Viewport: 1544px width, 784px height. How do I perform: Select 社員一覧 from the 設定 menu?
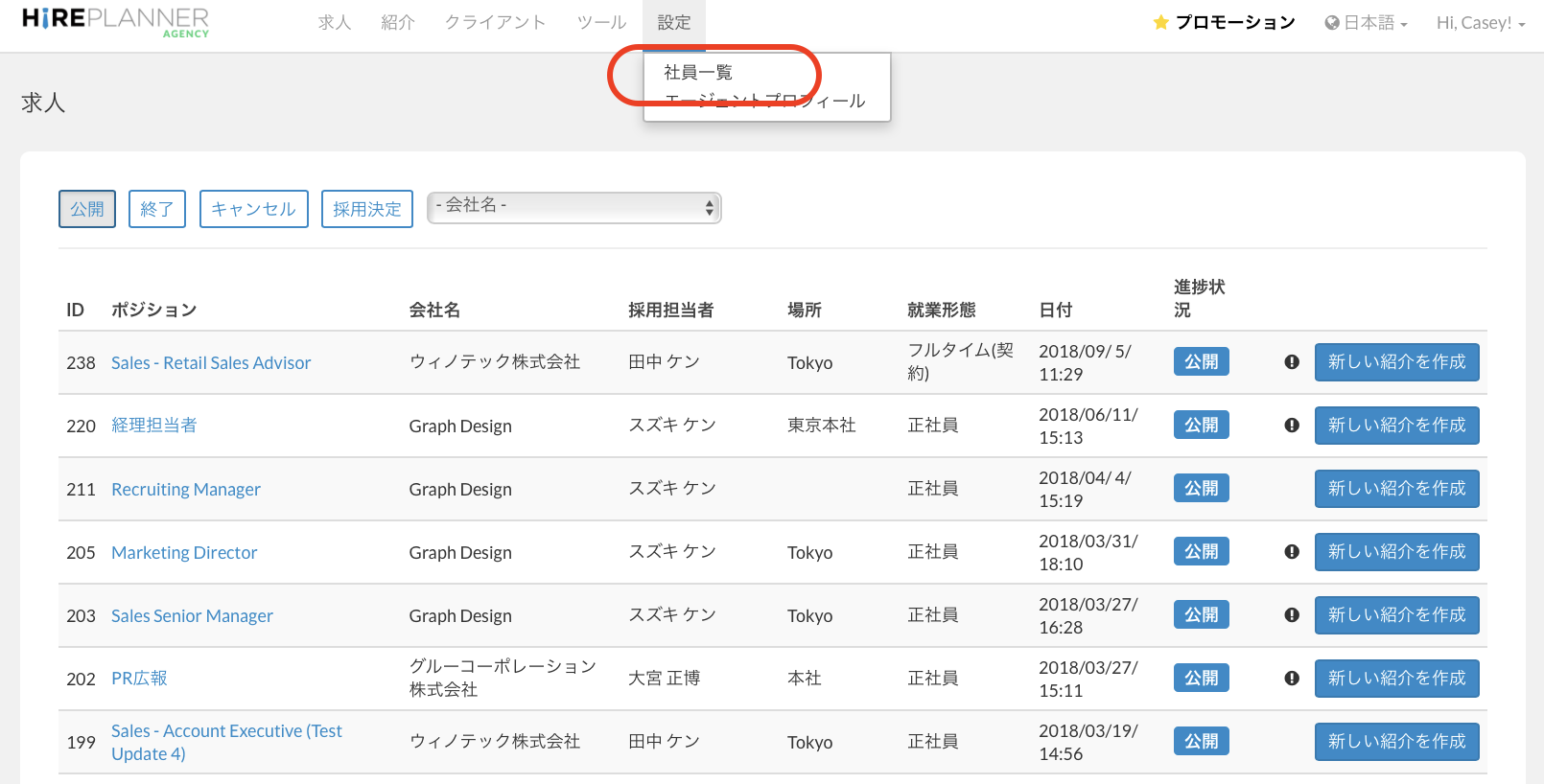(x=698, y=73)
